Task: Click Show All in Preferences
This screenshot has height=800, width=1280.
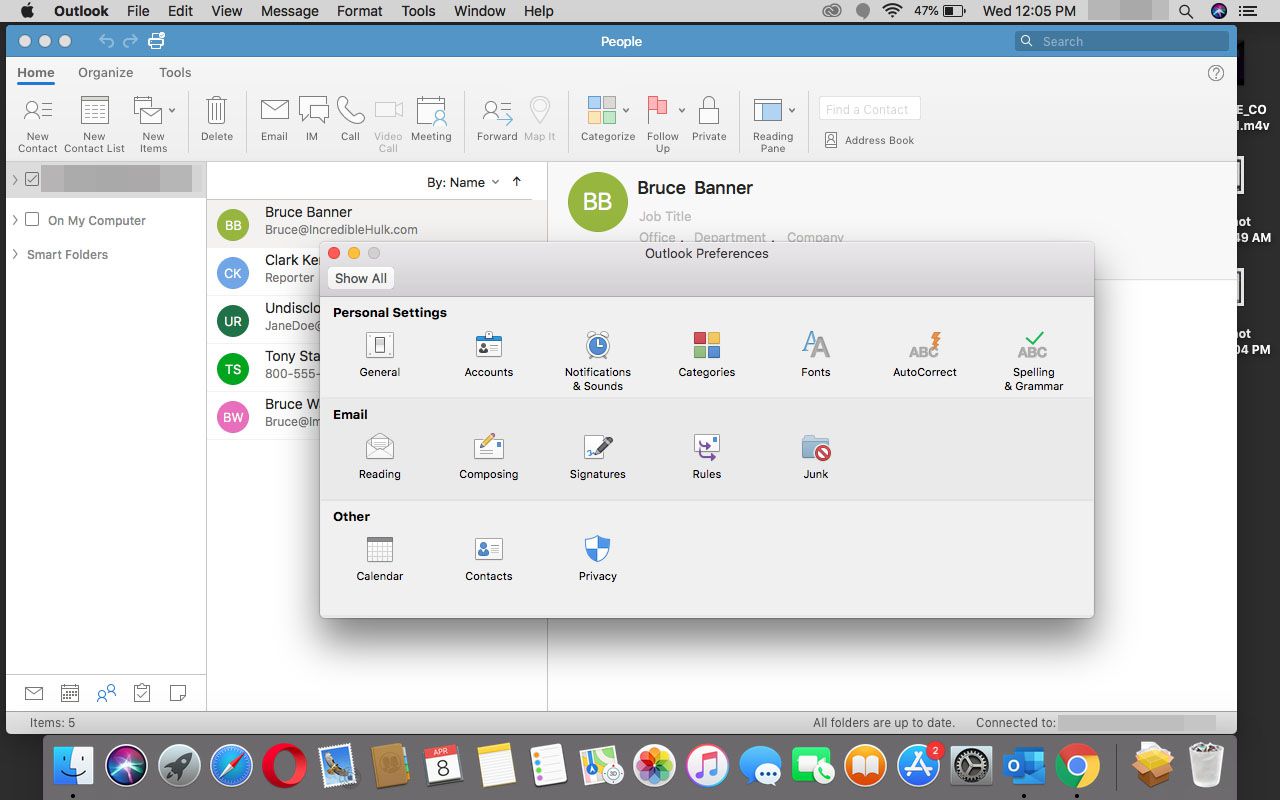Action: point(361,278)
